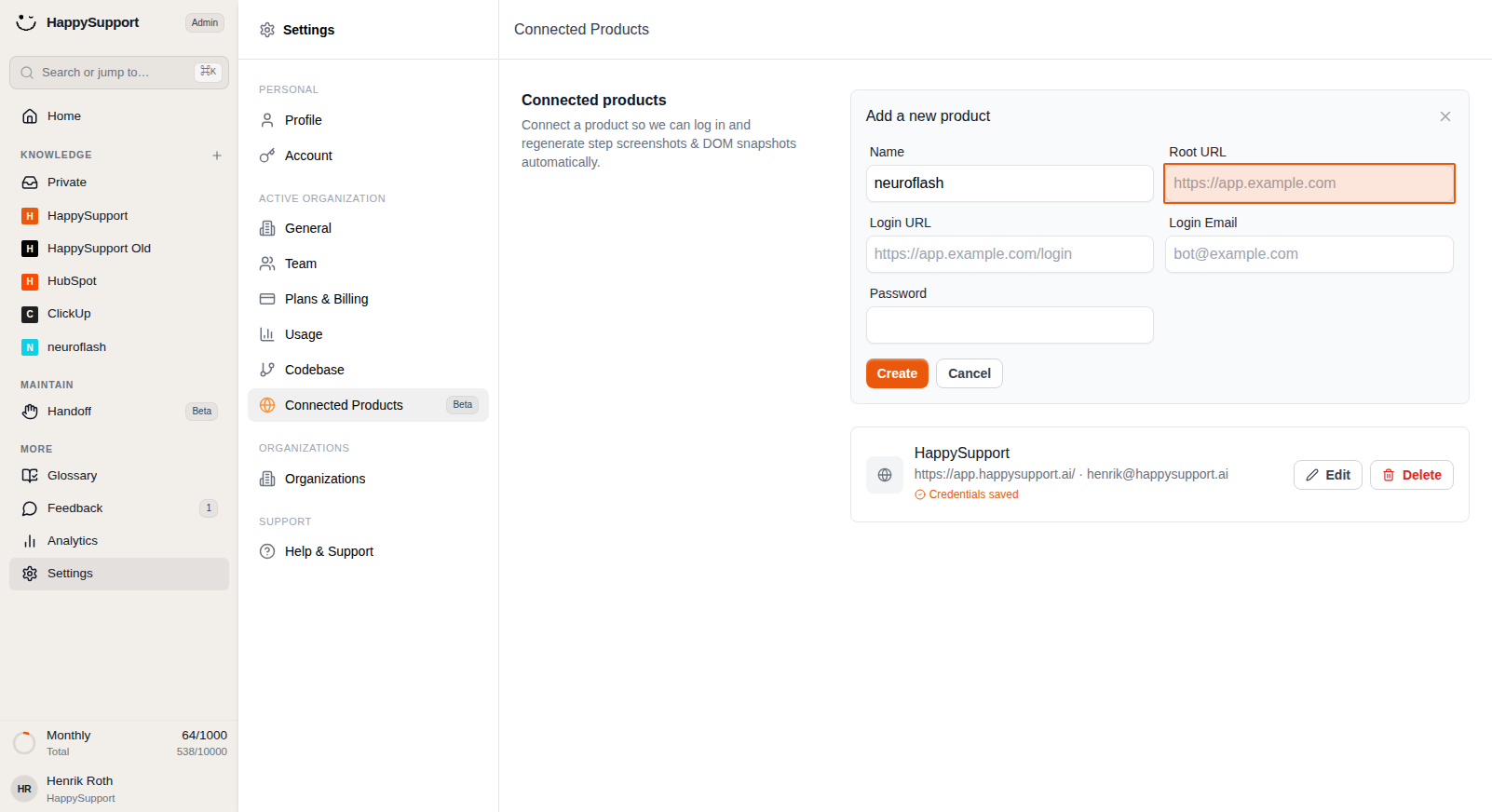
Task: Click the Plans & Billing card icon
Action: (x=267, y=299)
